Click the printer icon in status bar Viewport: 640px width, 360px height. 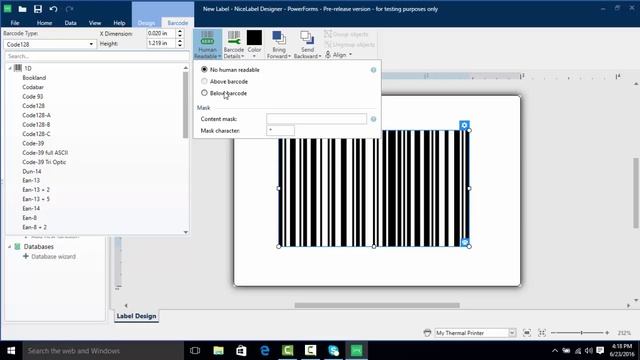[x=427, y=333]
